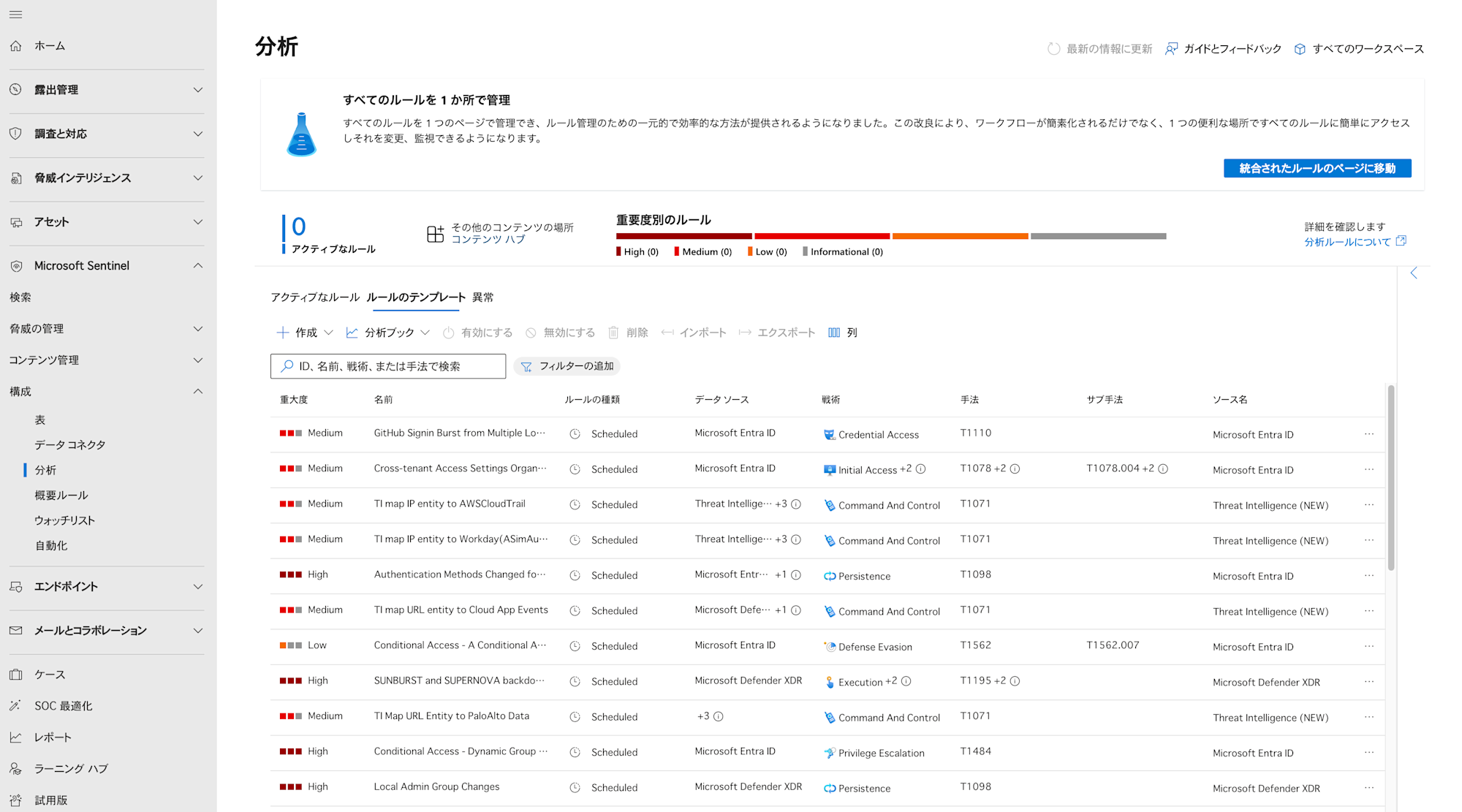Open the 作成 dropdown
1462x812 pixels.
point(305,333)
